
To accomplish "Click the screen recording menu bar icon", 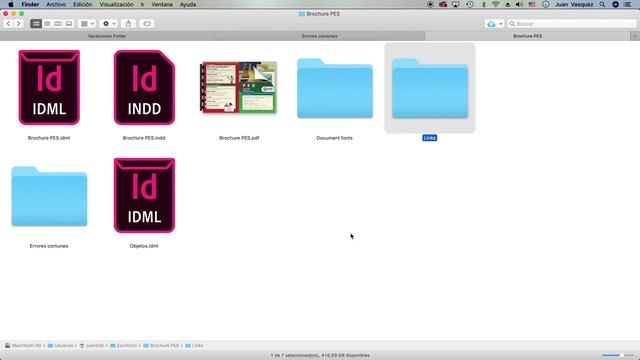I will 430,4.
